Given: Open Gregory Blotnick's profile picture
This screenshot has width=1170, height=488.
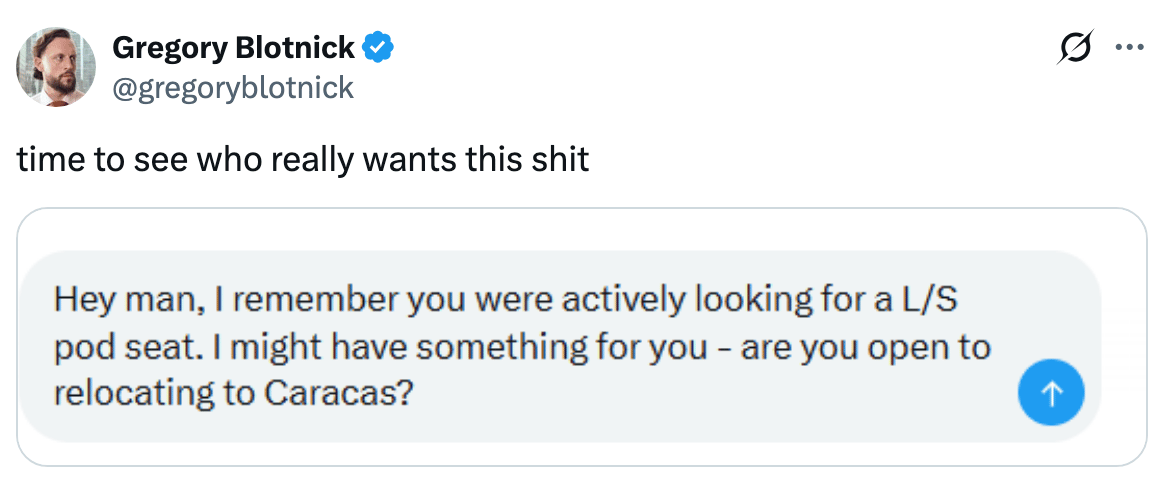Looking at the screenshot, I should (56, 67).
